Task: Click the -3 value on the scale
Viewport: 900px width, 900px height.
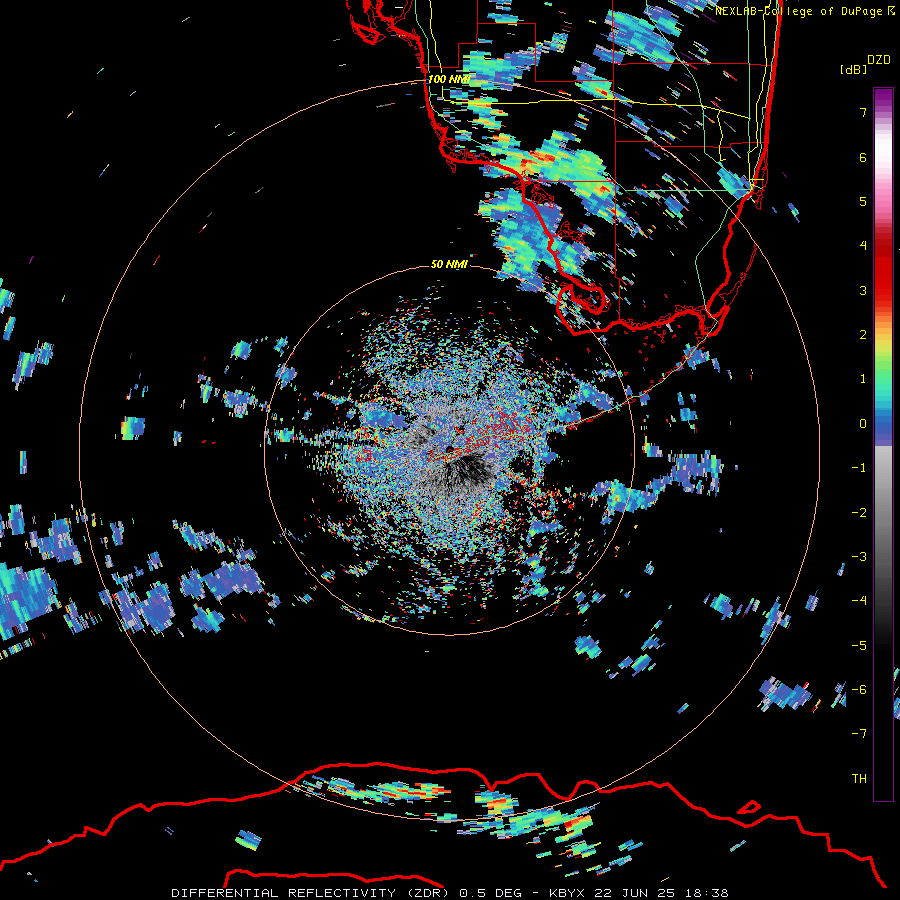Action: (x=859, y=557)
